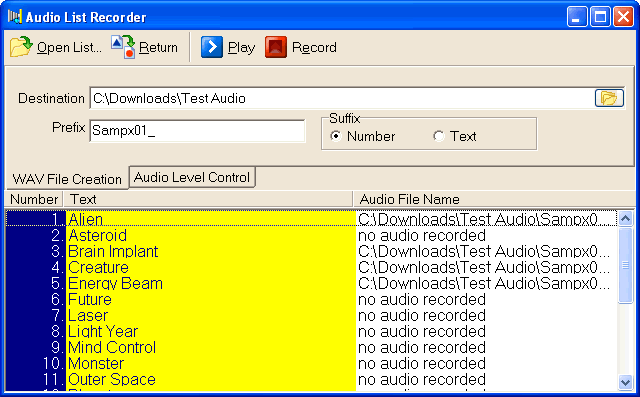Click the scrollbar down arrow
This screenshot has width=640, height=397.
tap(625, 382)
